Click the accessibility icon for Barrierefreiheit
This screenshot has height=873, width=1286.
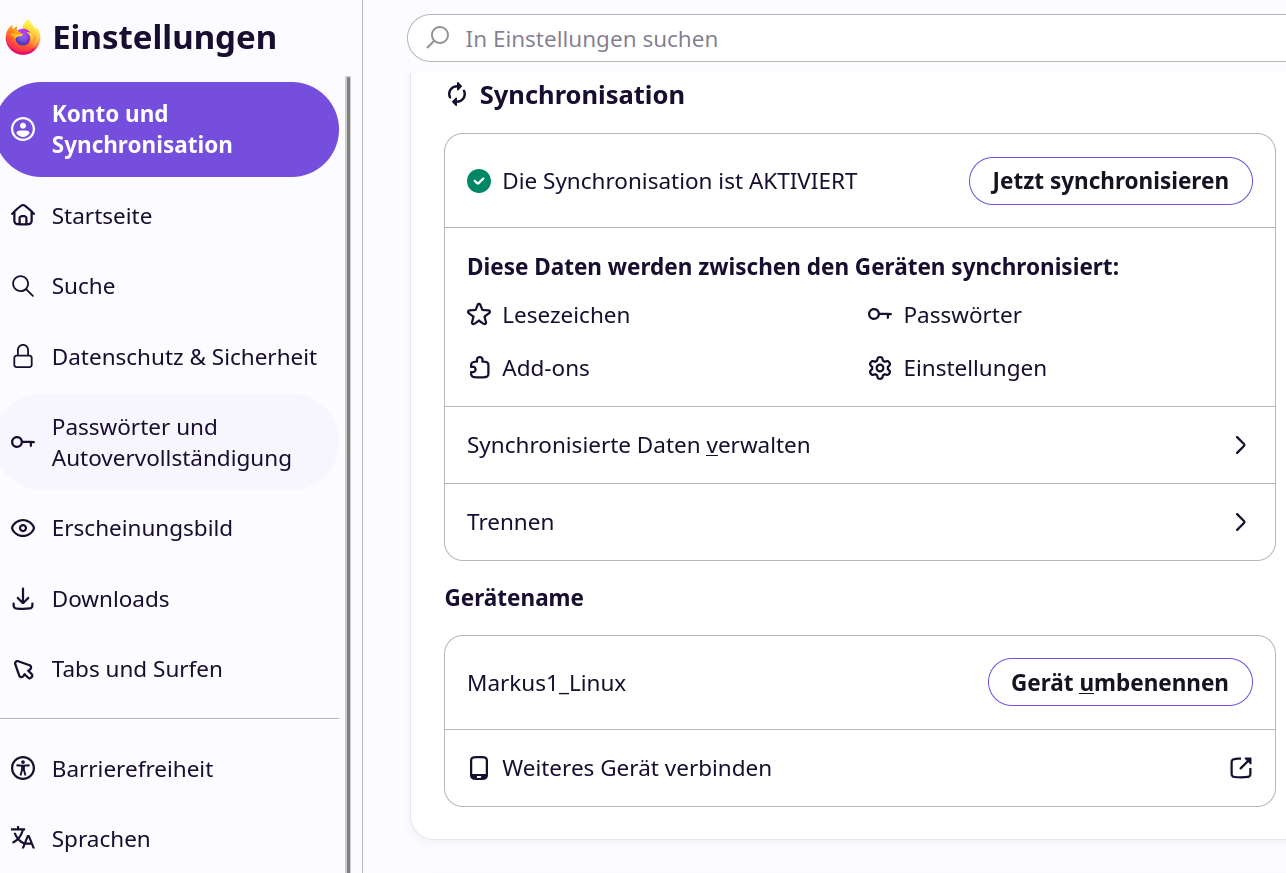[x=23, y=769]
